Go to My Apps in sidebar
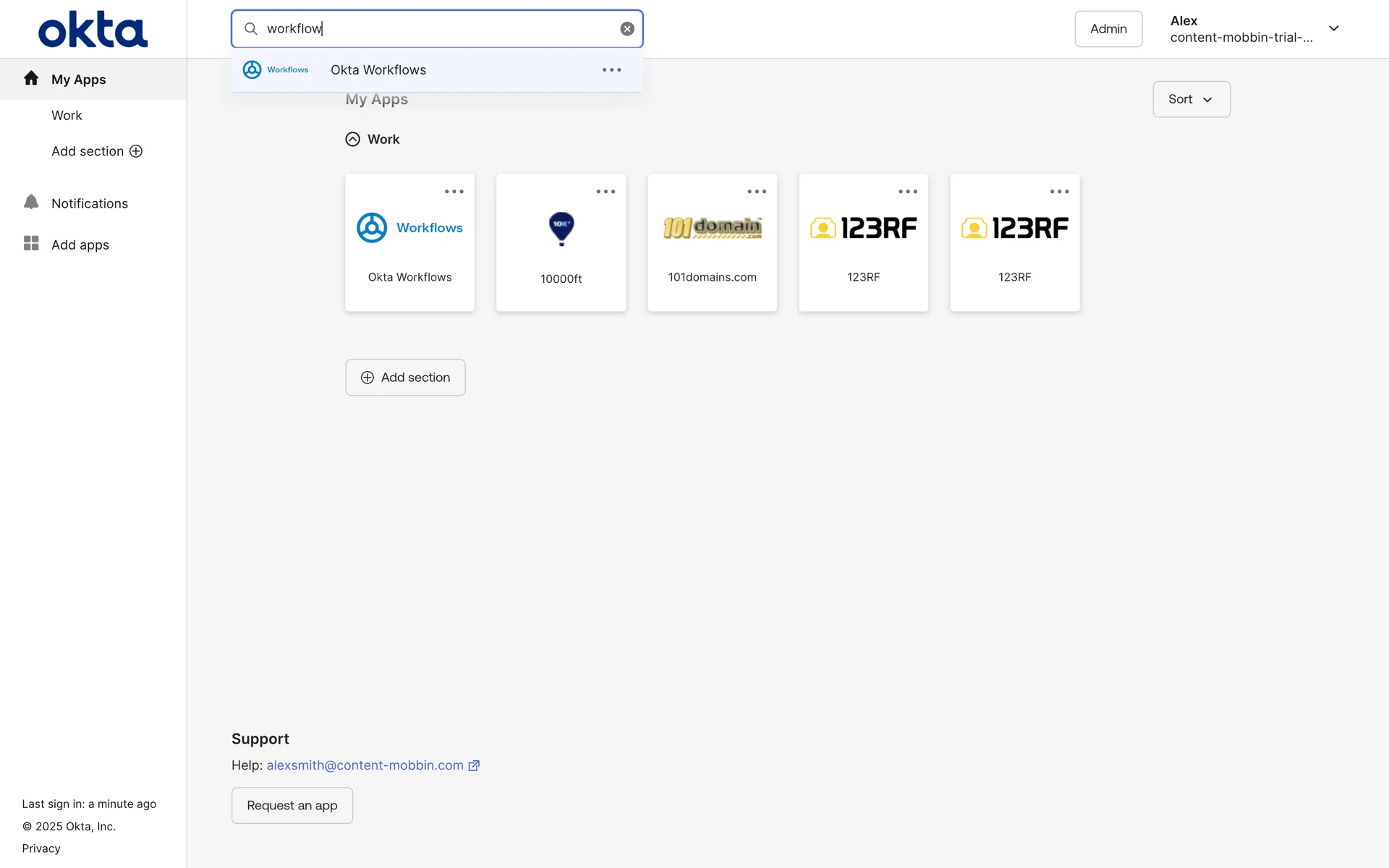The image size is (1389, 868). coord(78,80)
